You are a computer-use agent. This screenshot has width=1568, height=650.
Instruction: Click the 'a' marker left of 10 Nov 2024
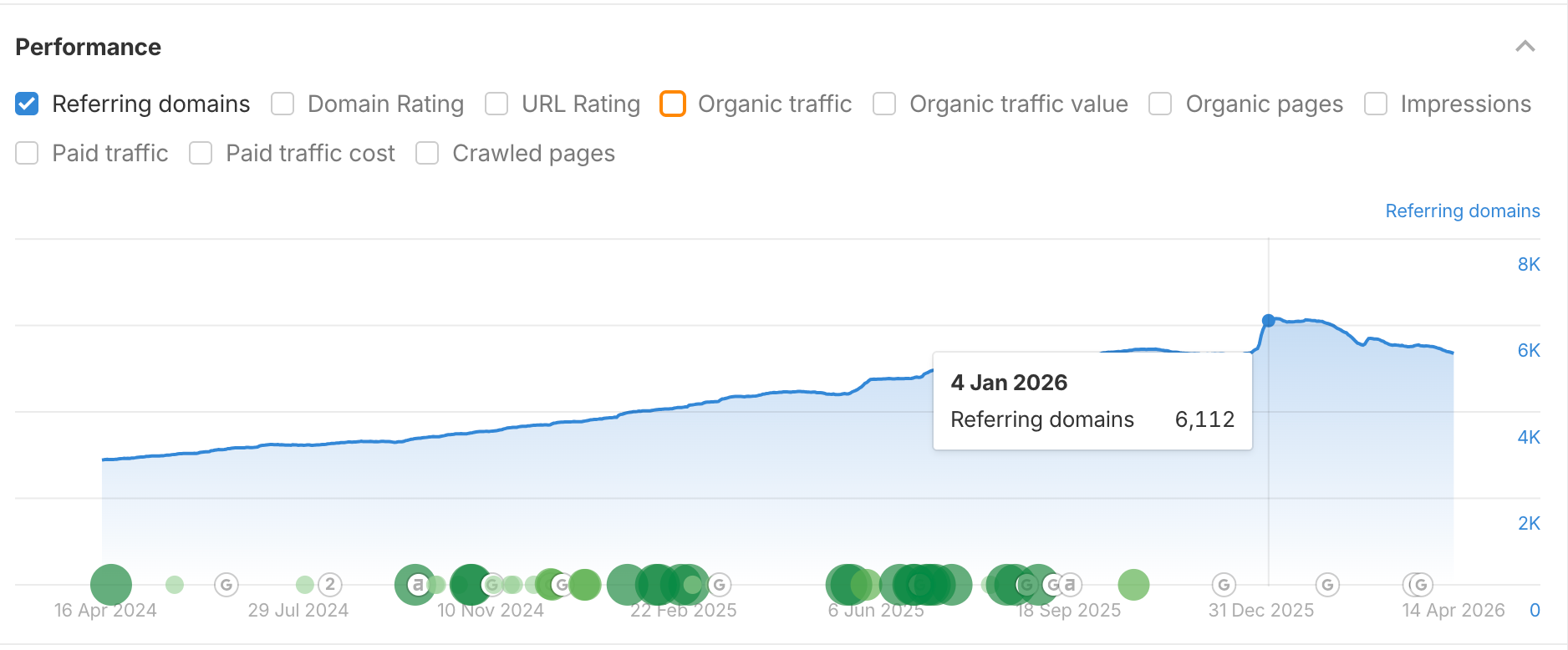coord(418,585)
